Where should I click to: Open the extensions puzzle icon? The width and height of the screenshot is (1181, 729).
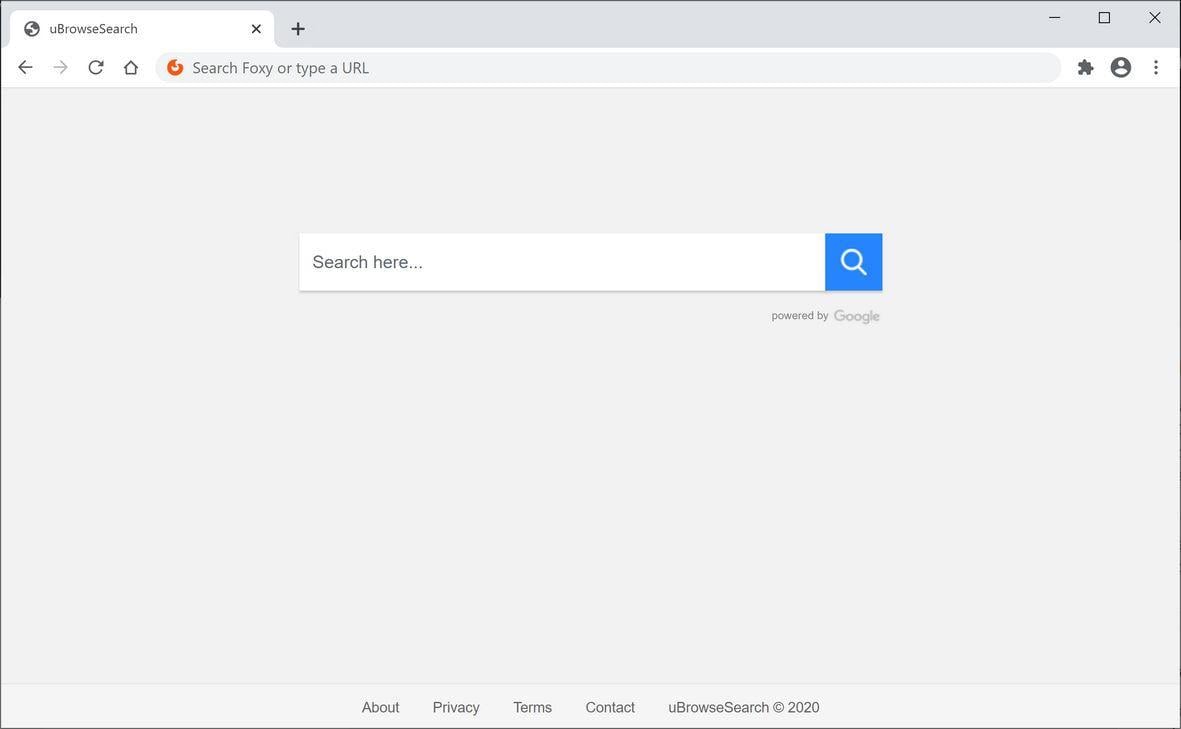(x=1085, y=67)
